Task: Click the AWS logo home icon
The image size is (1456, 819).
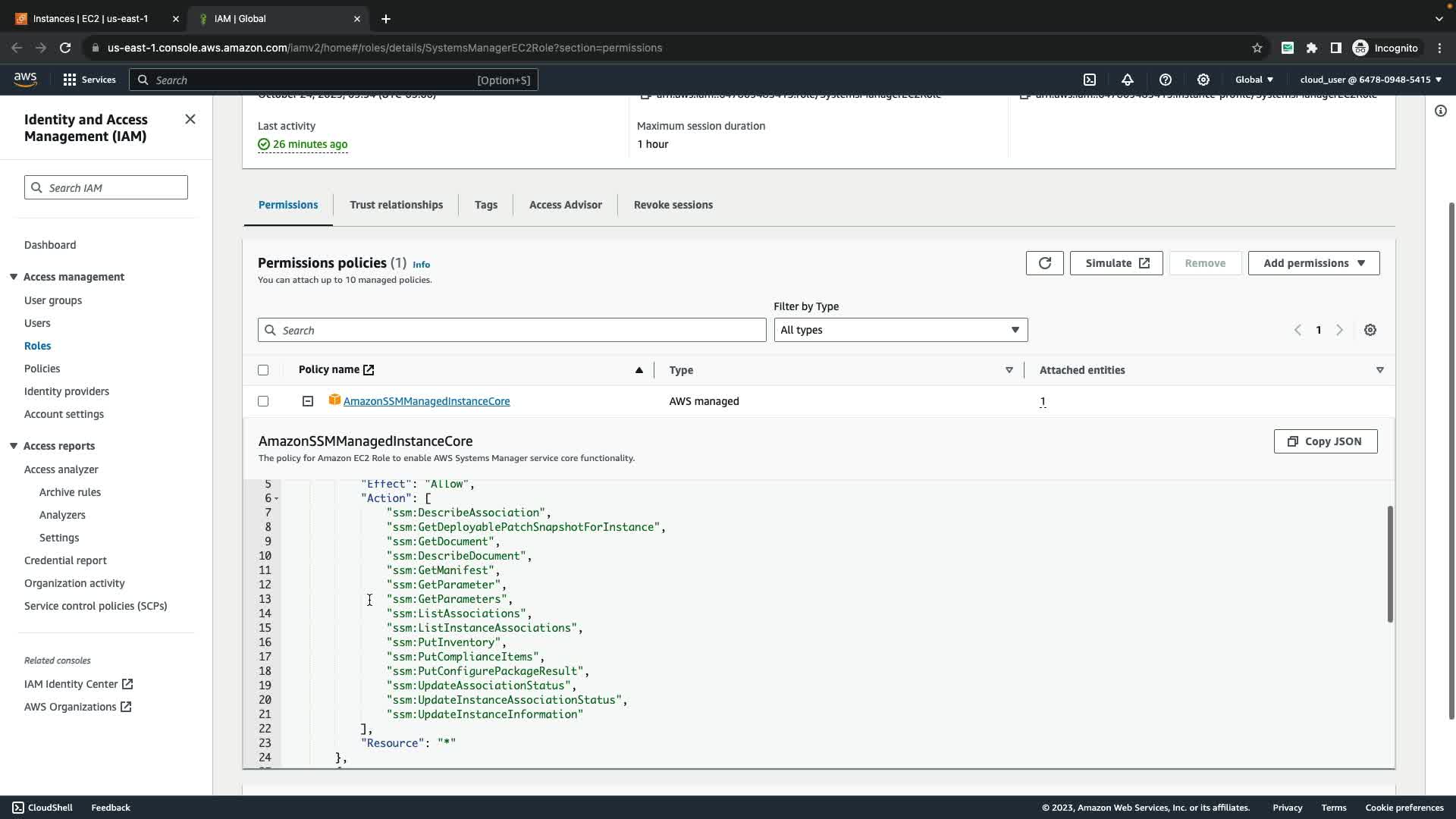Action: [25, 79]
